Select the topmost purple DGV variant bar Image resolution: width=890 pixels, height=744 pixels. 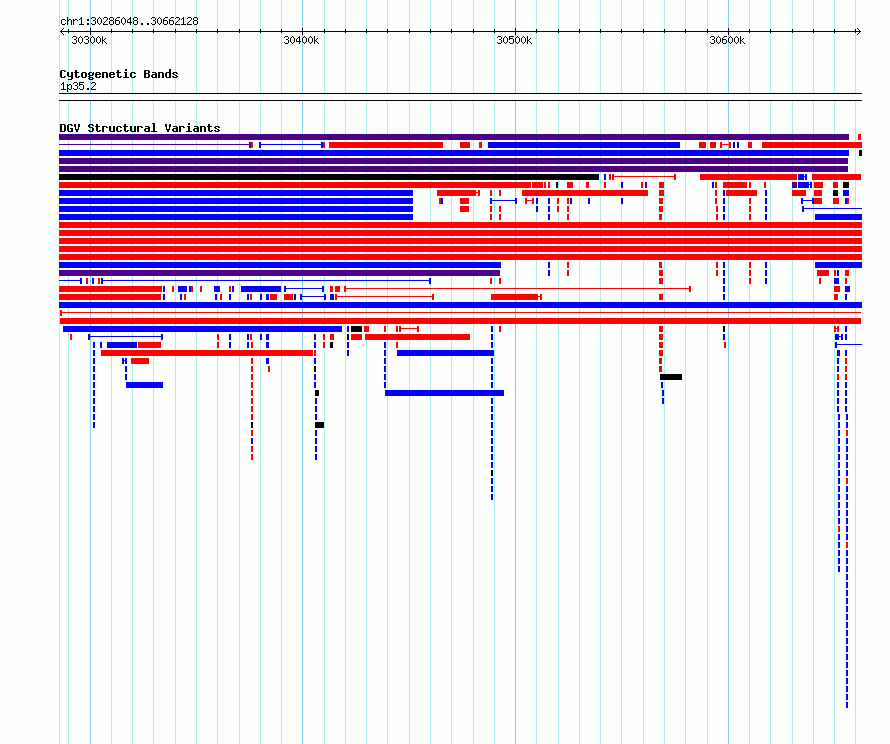click(454, 137)
